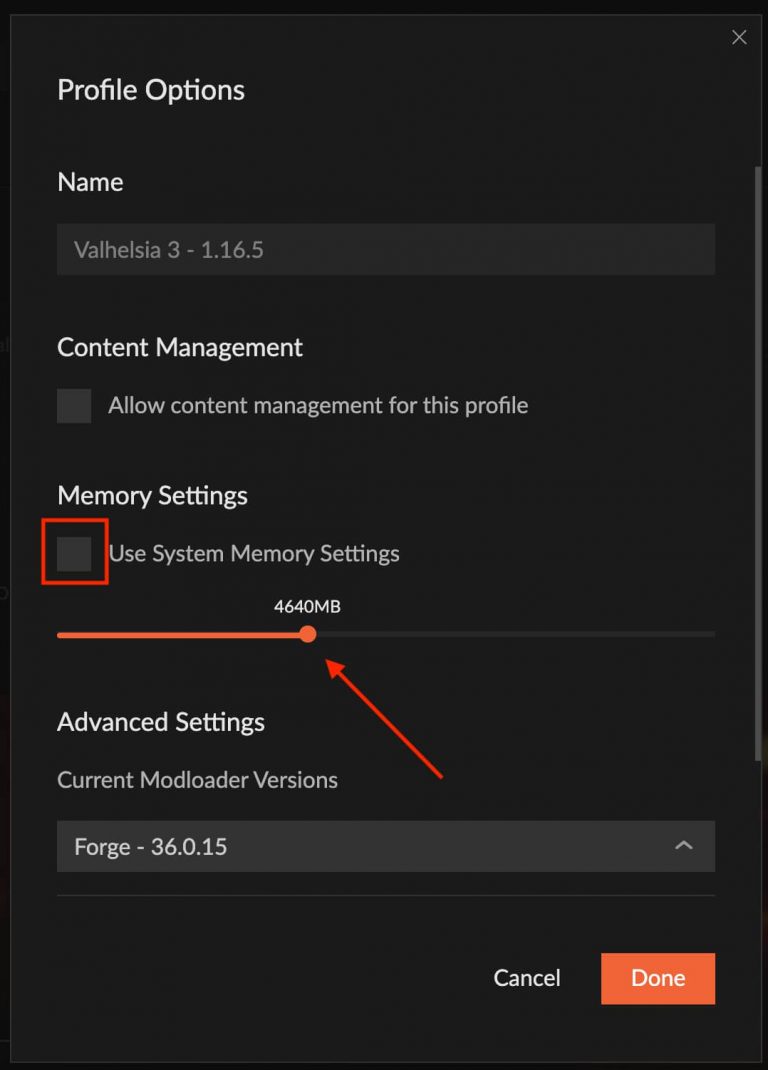768x1070 pixels.
Task: Confirm the changes with the Done button
Action: click(657, 978)
